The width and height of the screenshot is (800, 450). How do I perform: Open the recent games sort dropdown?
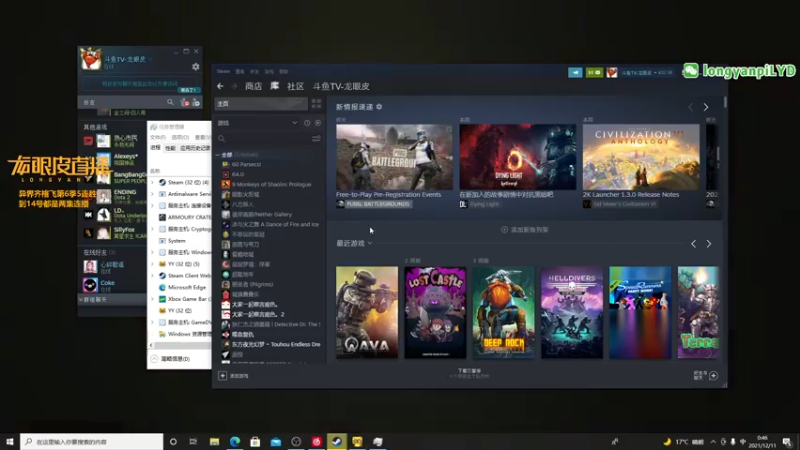pos(370,243)
